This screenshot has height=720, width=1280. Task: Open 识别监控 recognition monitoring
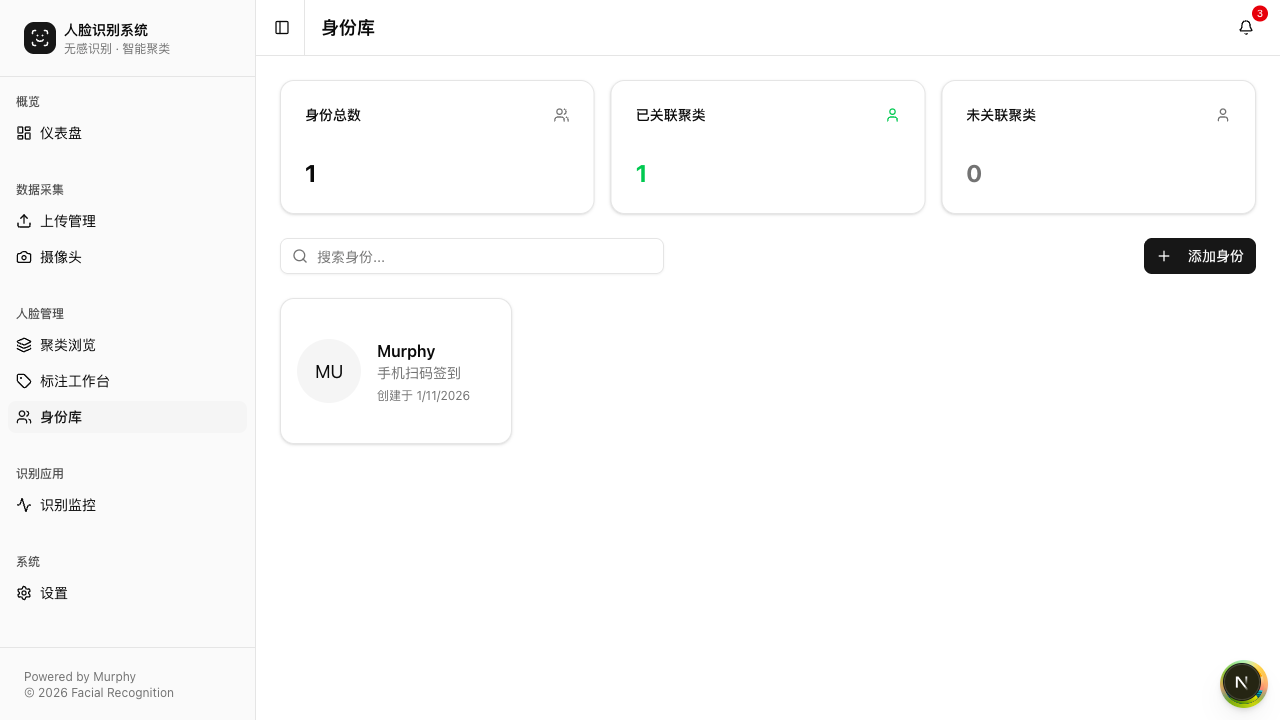click(68, 505)
